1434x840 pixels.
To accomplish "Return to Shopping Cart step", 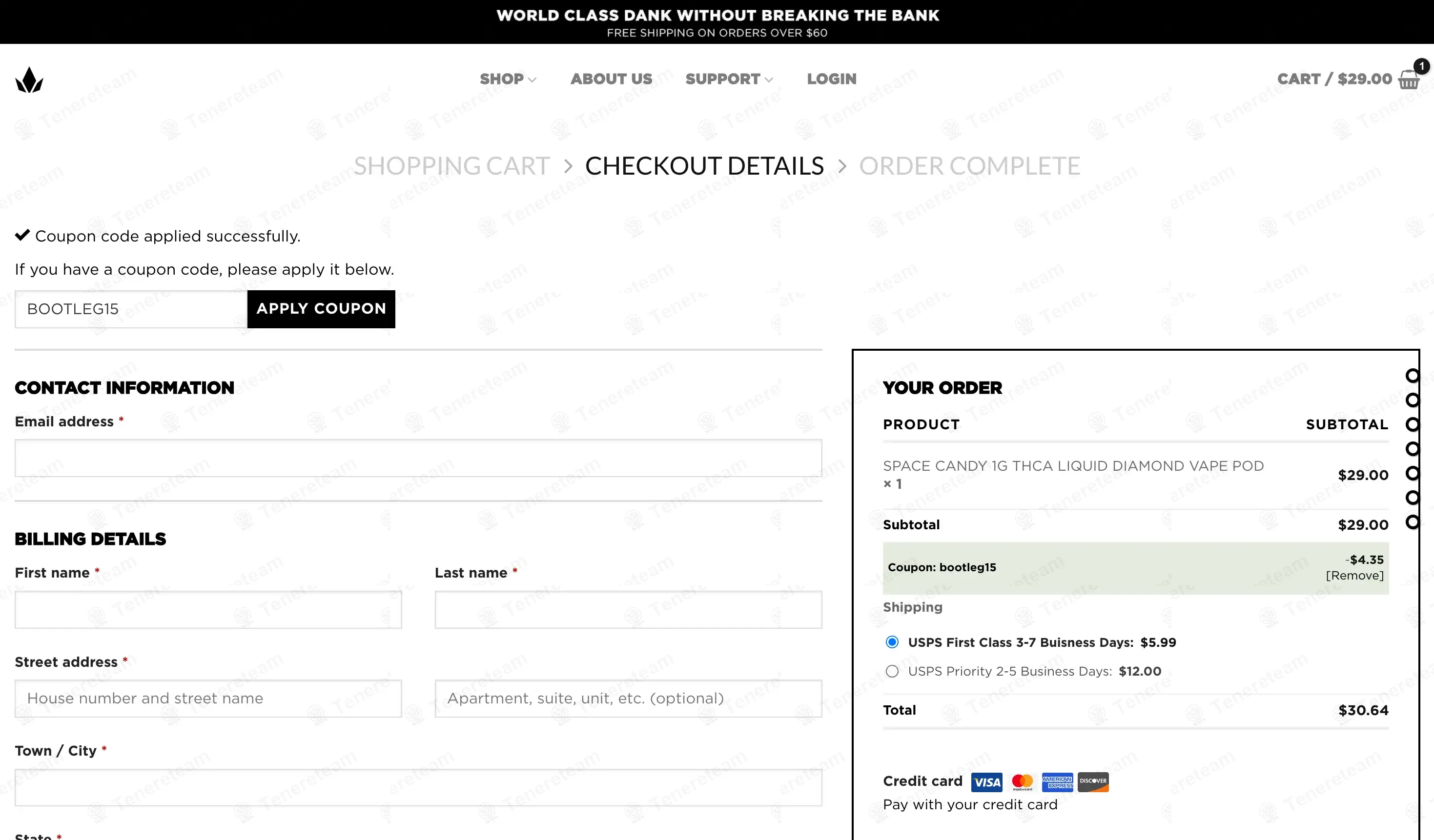I will pos(451,166).
